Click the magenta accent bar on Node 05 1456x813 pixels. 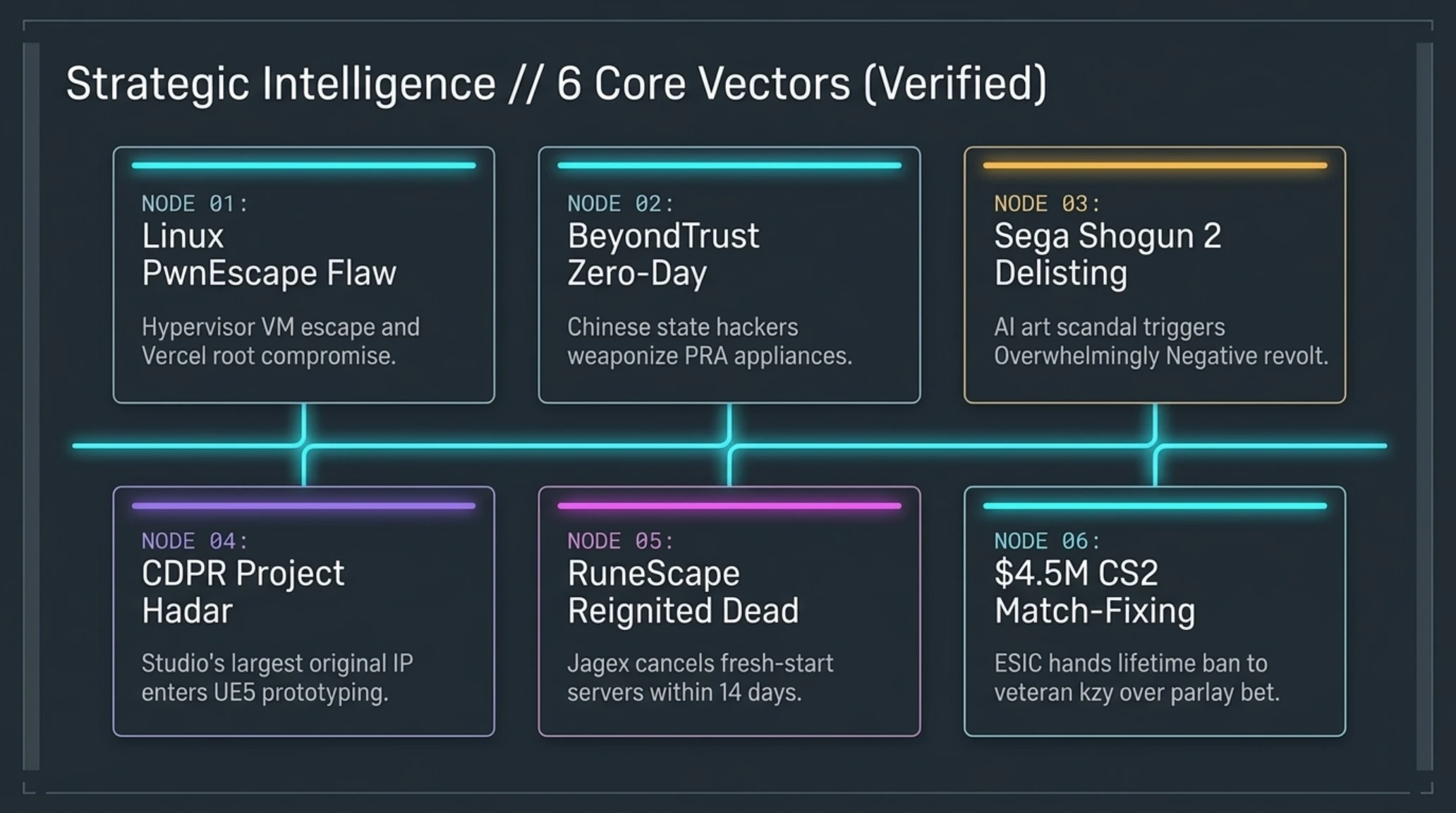[x=729, y=505]
